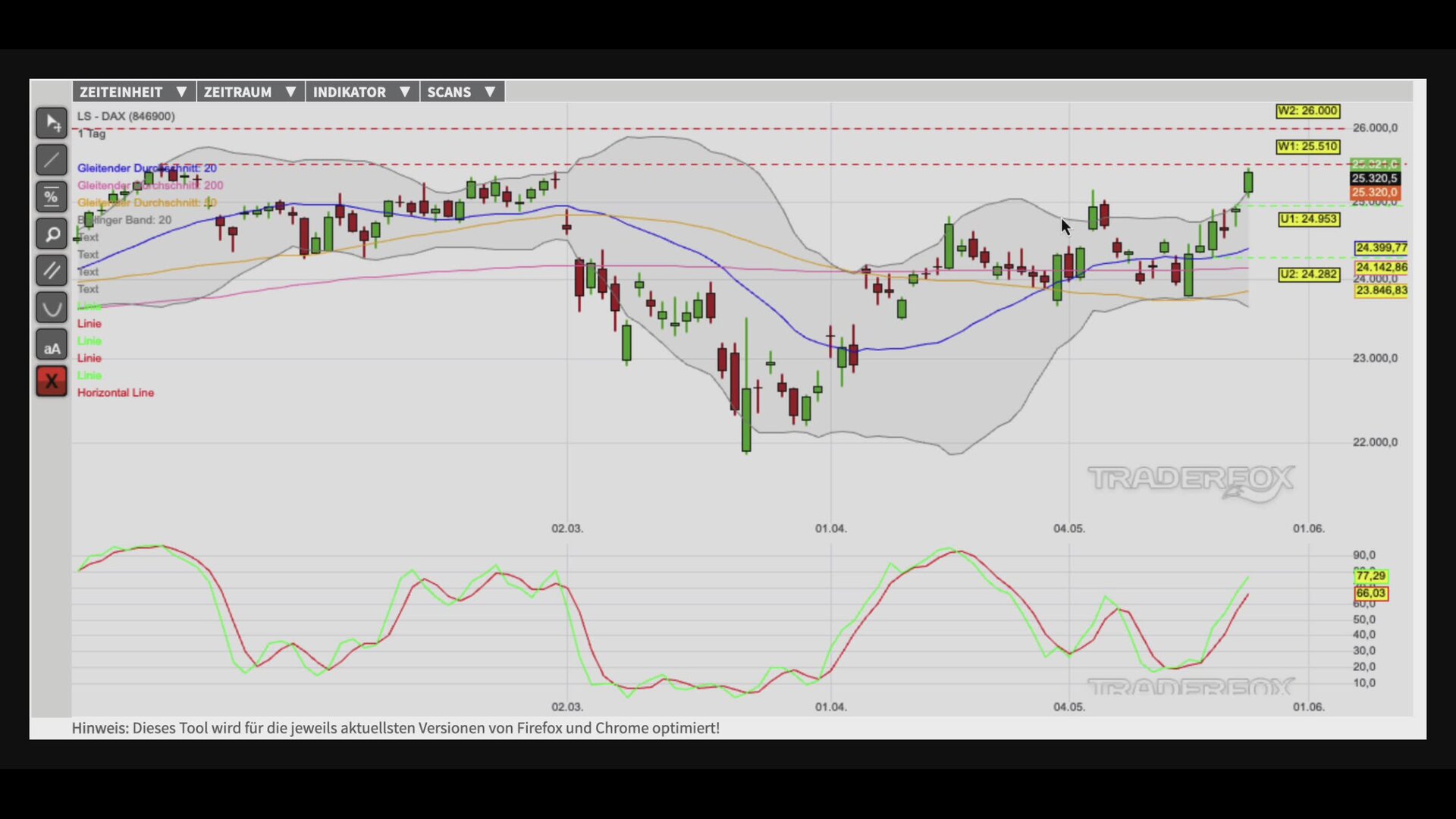The height and width of the screenshot is (819, 1456).
Task: Click the magnifier zoom tool
Action: [52, 234]
